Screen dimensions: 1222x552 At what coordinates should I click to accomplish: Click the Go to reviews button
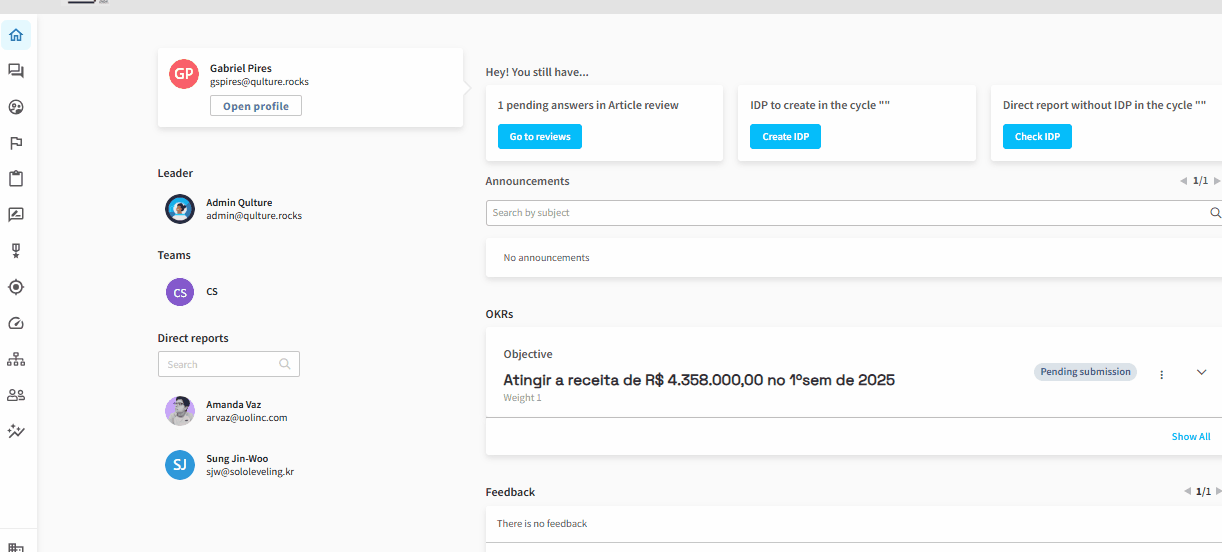(539, 137)
